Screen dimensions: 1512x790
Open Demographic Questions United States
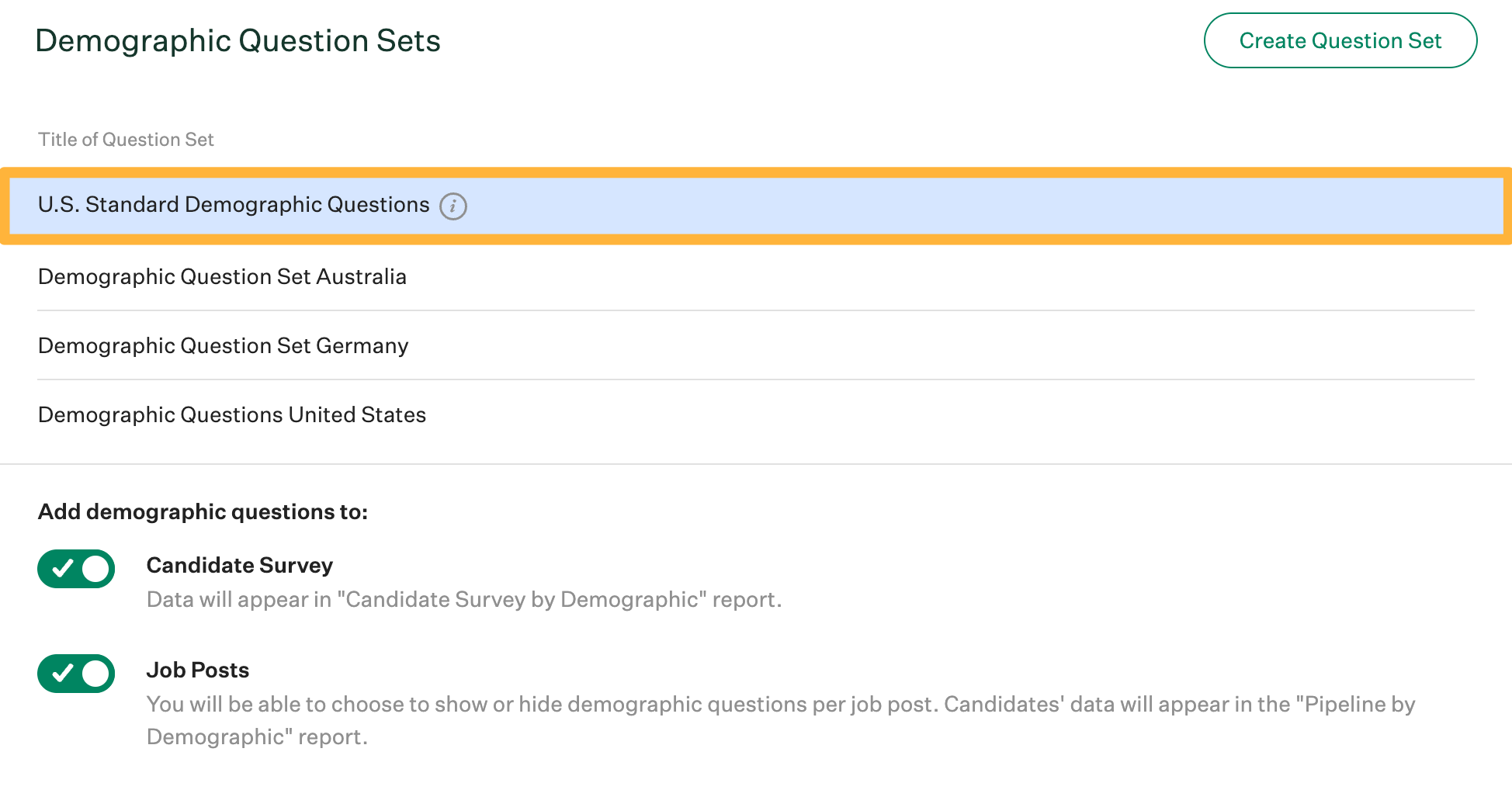[x=231, y=415]
